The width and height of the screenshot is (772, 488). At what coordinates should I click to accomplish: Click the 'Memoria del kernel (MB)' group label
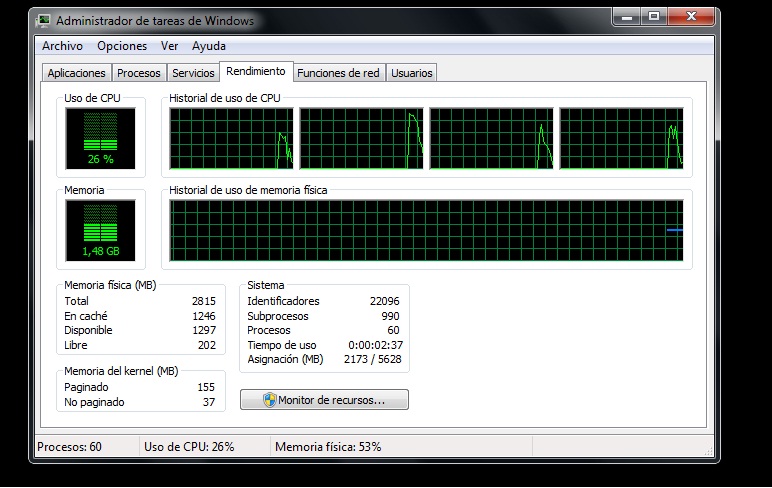pos(121,371)
